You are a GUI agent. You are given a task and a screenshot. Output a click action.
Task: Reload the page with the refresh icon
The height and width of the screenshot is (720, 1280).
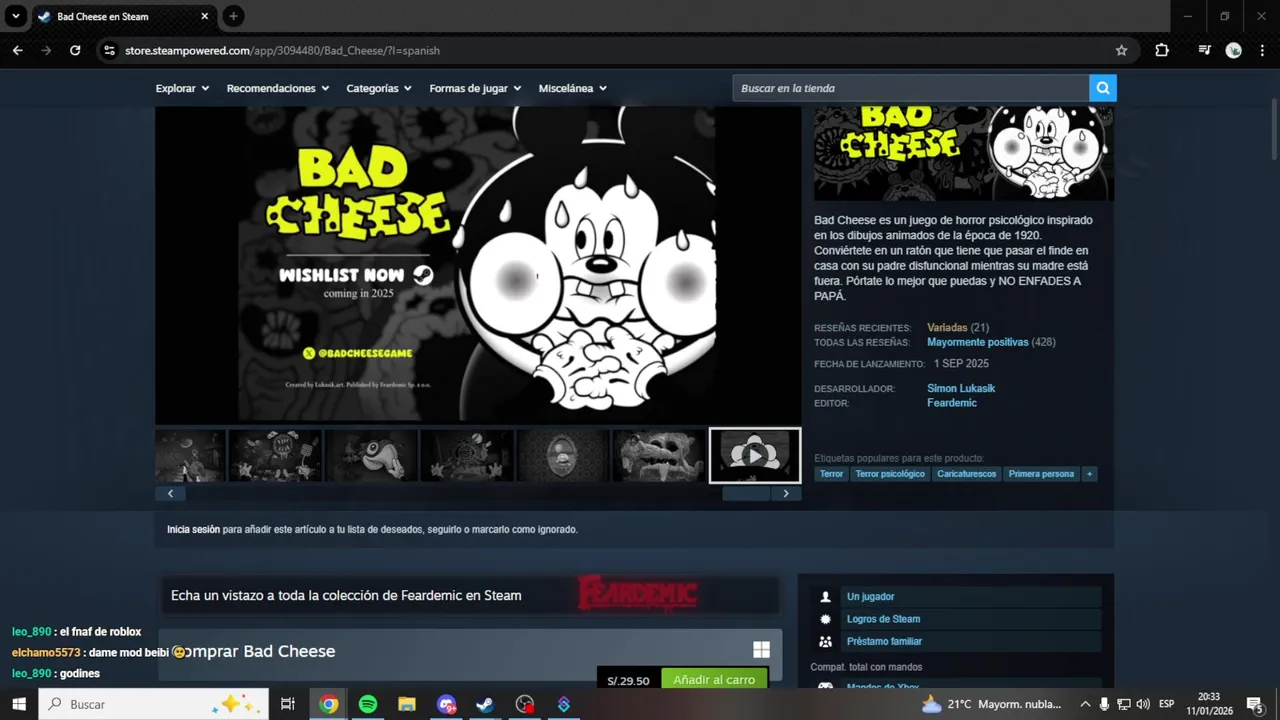75,50
